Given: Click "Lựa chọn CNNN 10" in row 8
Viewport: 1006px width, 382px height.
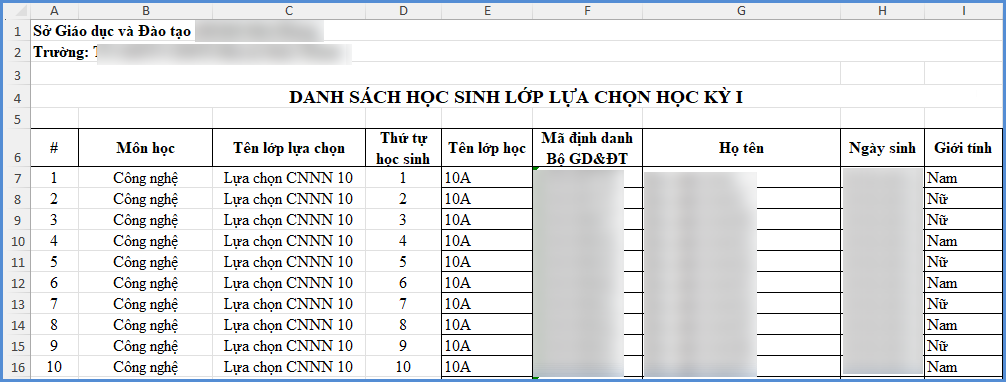Looking at the screenshot, I should [x=289, y=199].
